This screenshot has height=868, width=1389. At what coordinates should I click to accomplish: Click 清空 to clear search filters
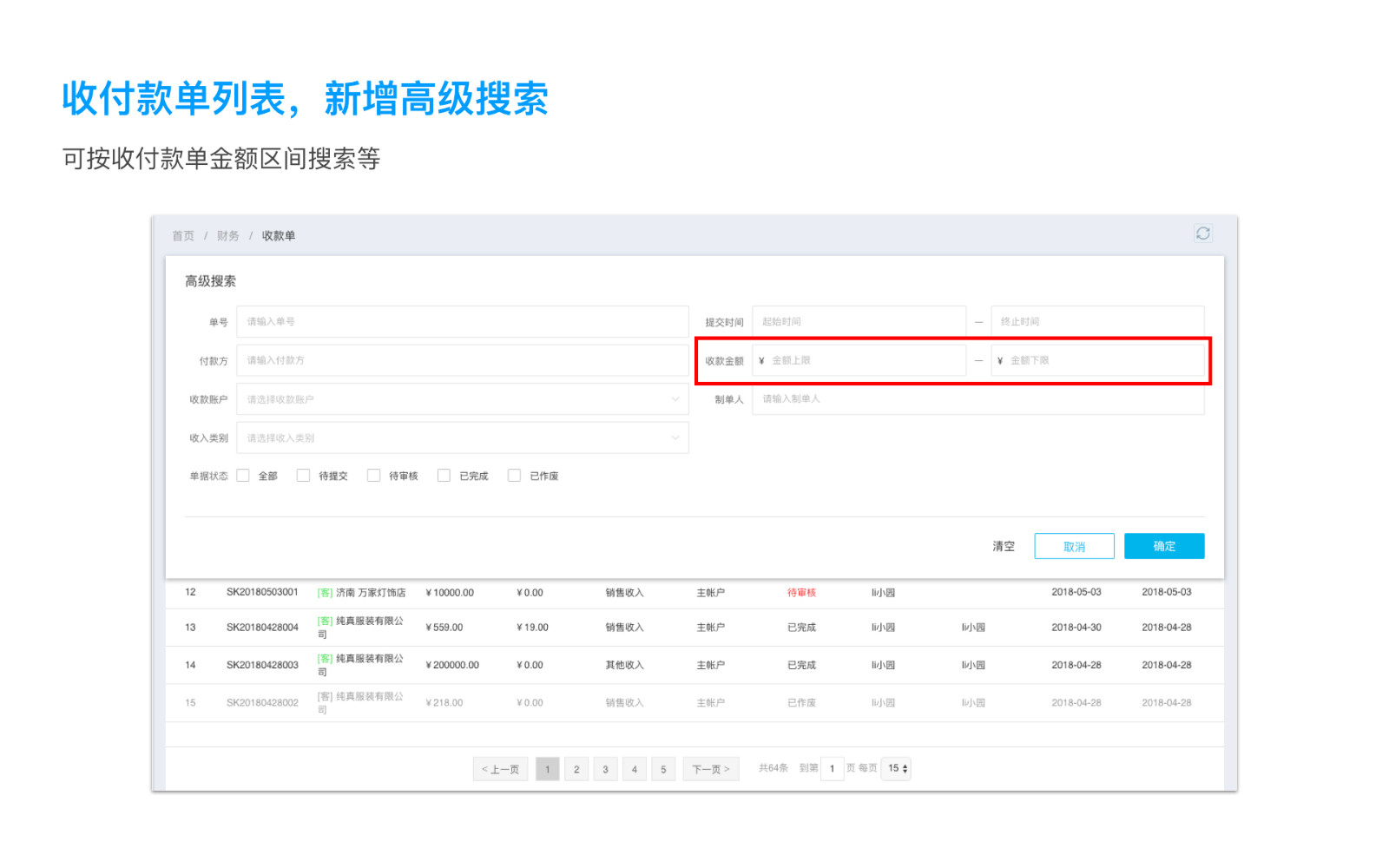(1004, 547)
